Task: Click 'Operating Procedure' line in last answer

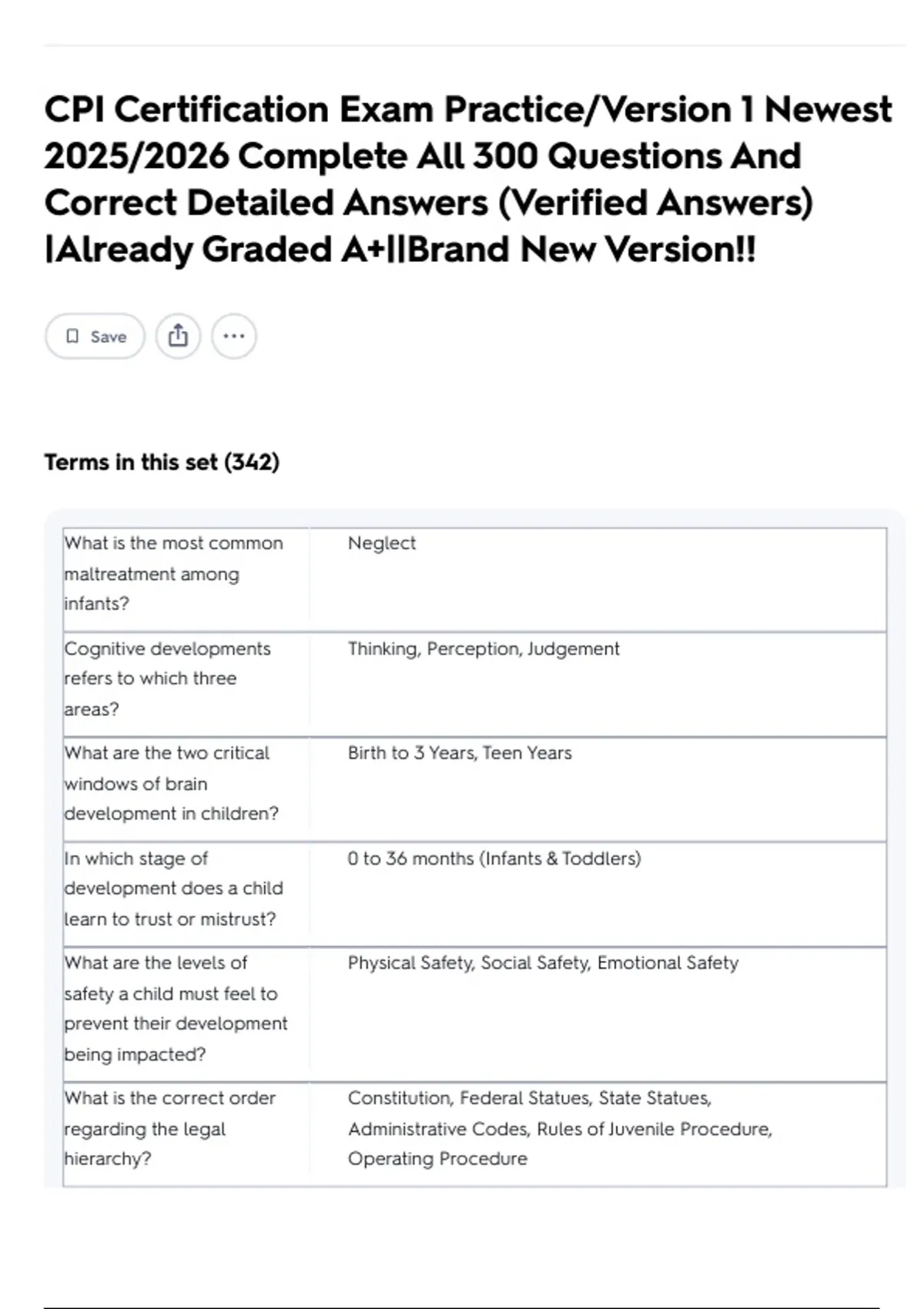Action: pyautogui.click(x=437, y=1159)
